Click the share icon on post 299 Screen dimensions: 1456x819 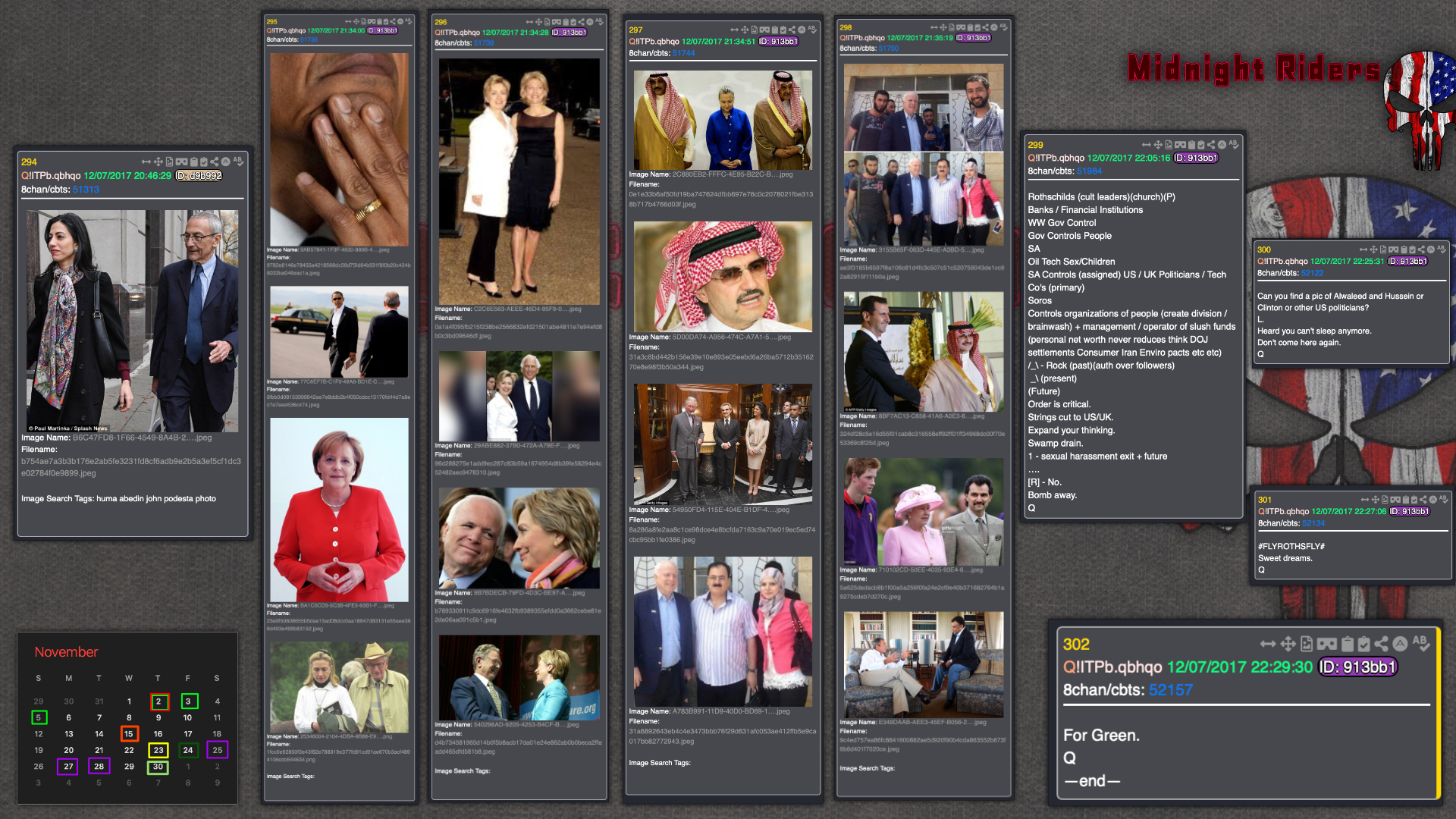point(1211,145)
